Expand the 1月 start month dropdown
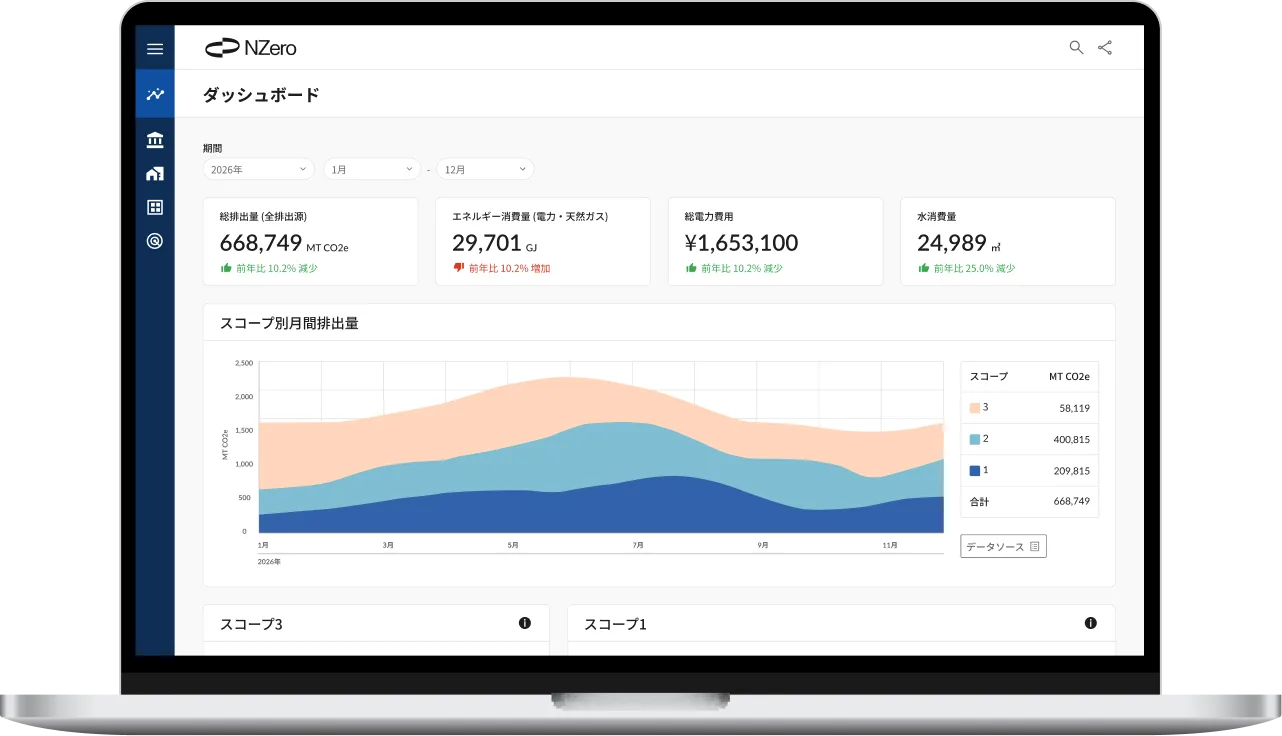This screenshot has height=736, width=1282. (372, 170)
